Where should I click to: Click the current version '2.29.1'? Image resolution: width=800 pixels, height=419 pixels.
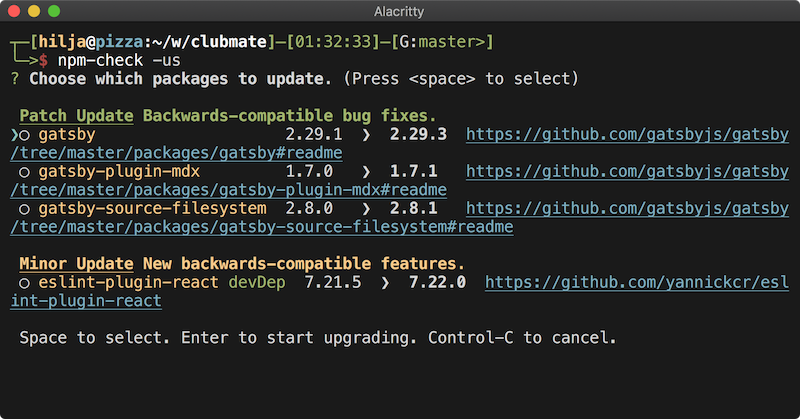tap(314, 134)
